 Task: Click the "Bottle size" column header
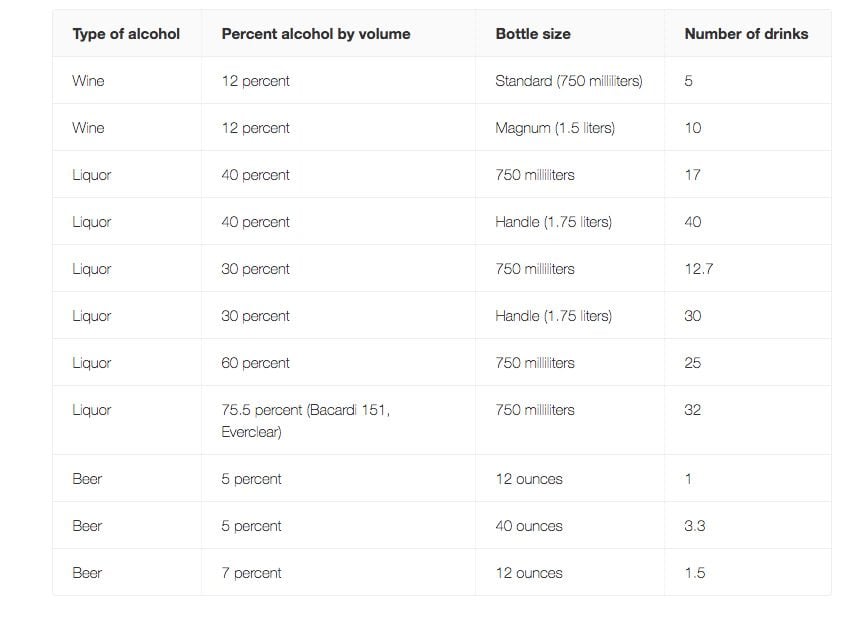tap(533, 34)
